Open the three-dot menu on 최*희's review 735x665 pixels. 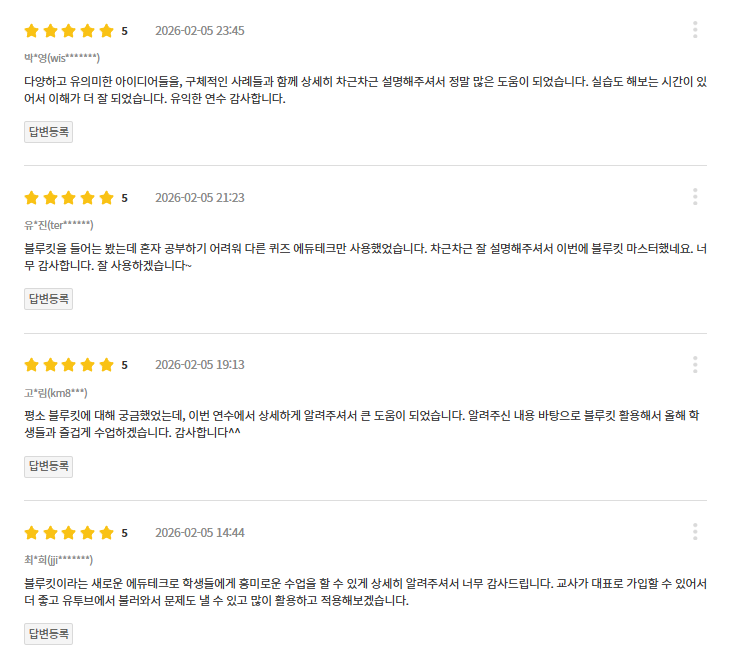(695, 531)
